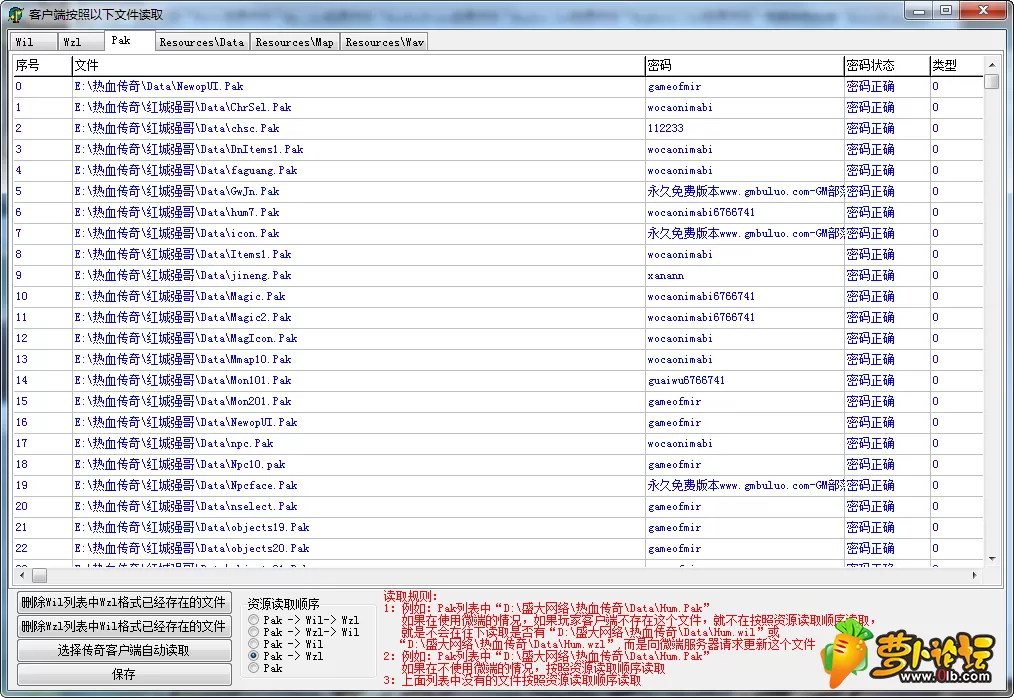
Task: Click the 文件 column header
Action: pyautogui.click(x=358, y=65)
